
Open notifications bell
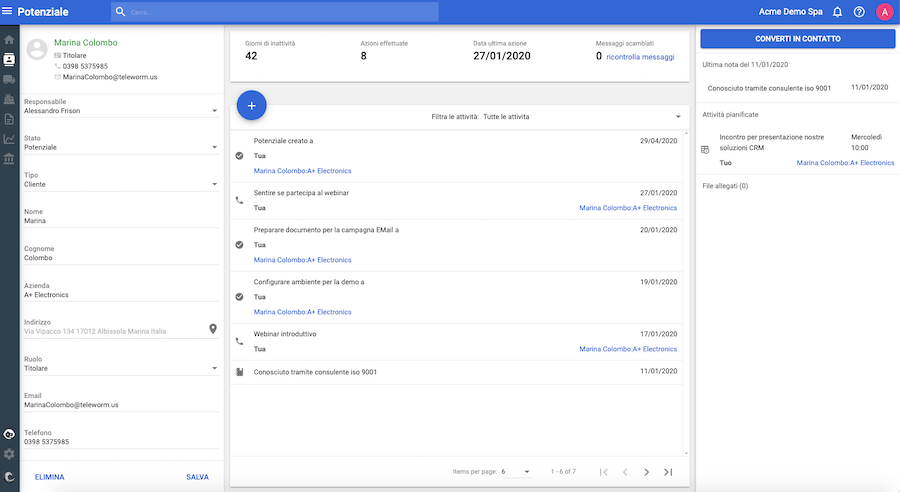837,11
